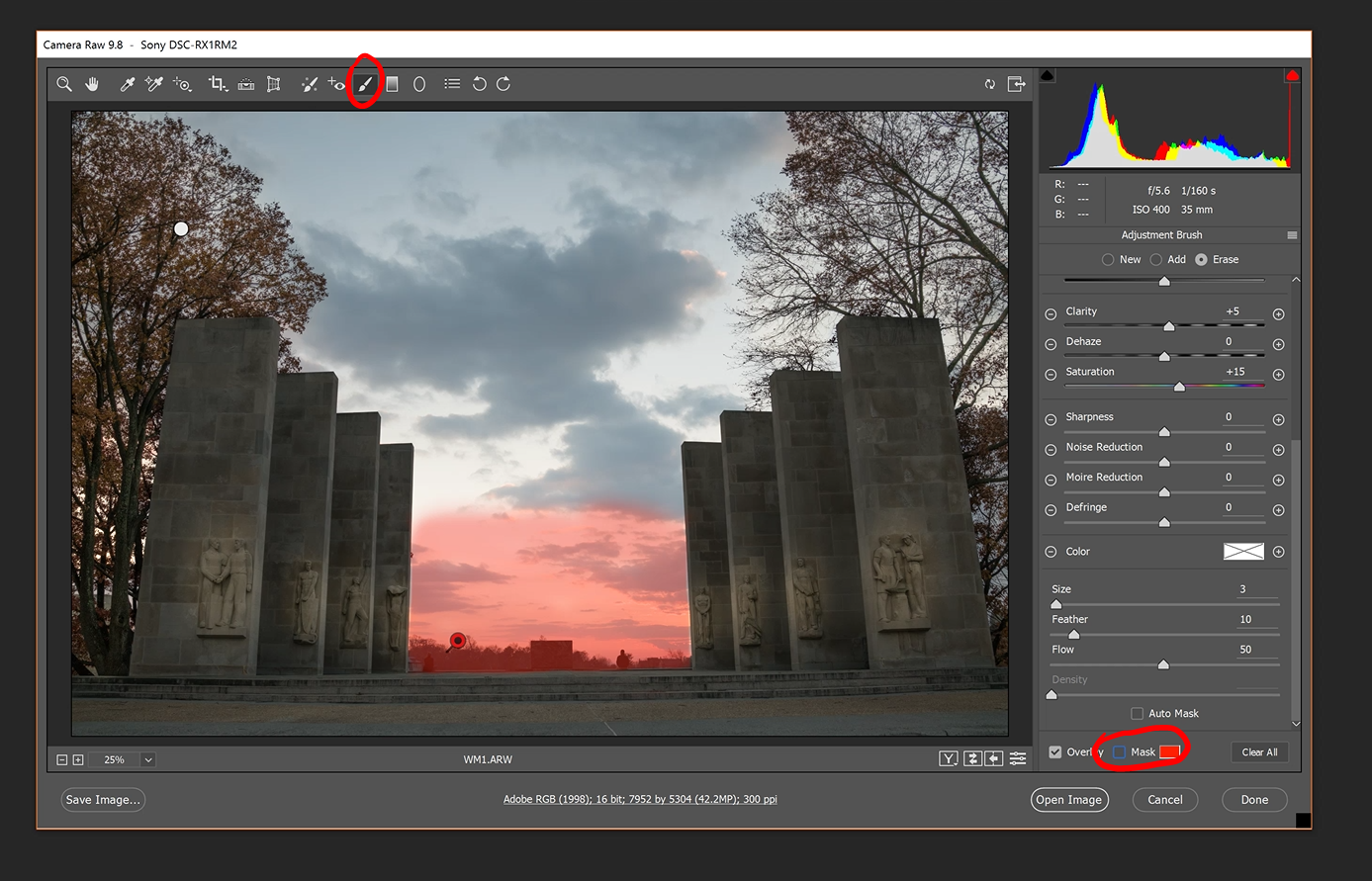
Task: Select the red adjustment brush pin on image
Action: click(458, 640)
